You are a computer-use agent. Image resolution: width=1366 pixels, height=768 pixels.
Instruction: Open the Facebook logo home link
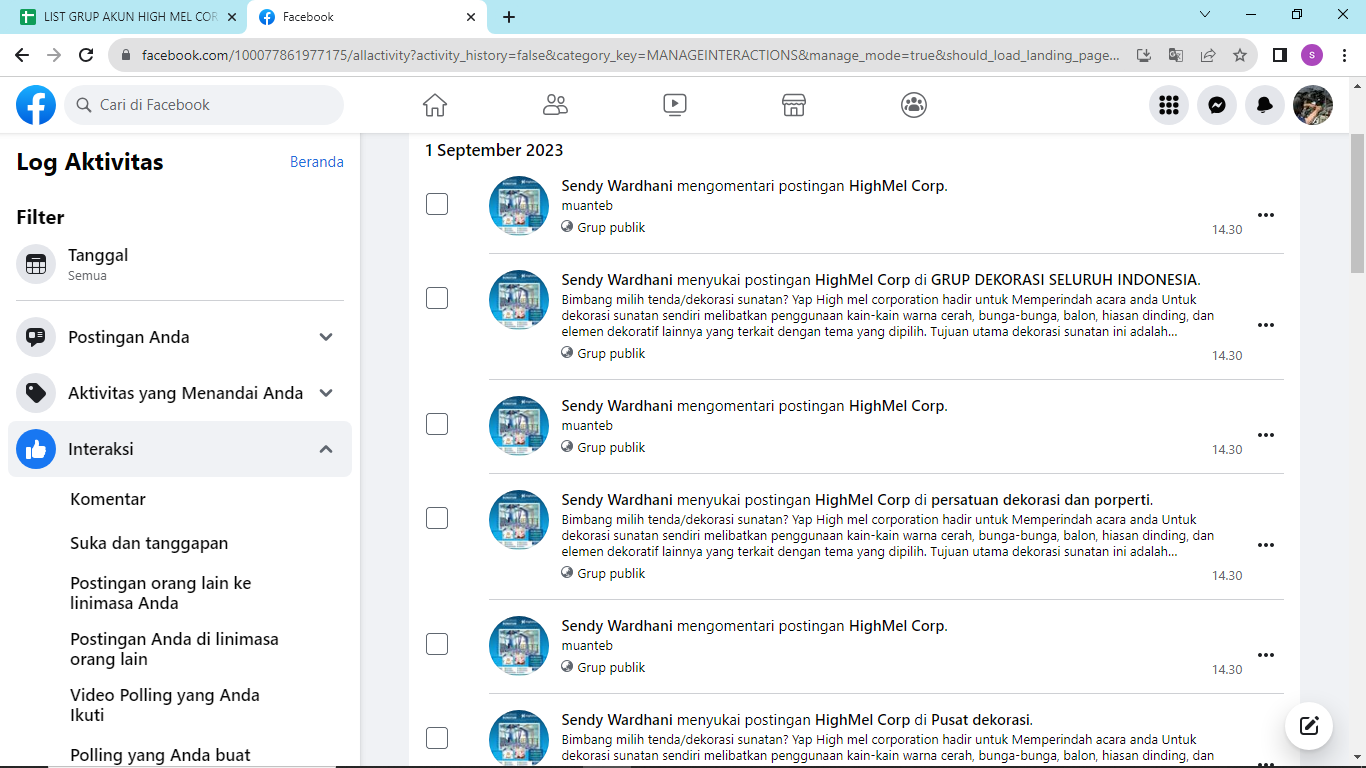[36, 105]
